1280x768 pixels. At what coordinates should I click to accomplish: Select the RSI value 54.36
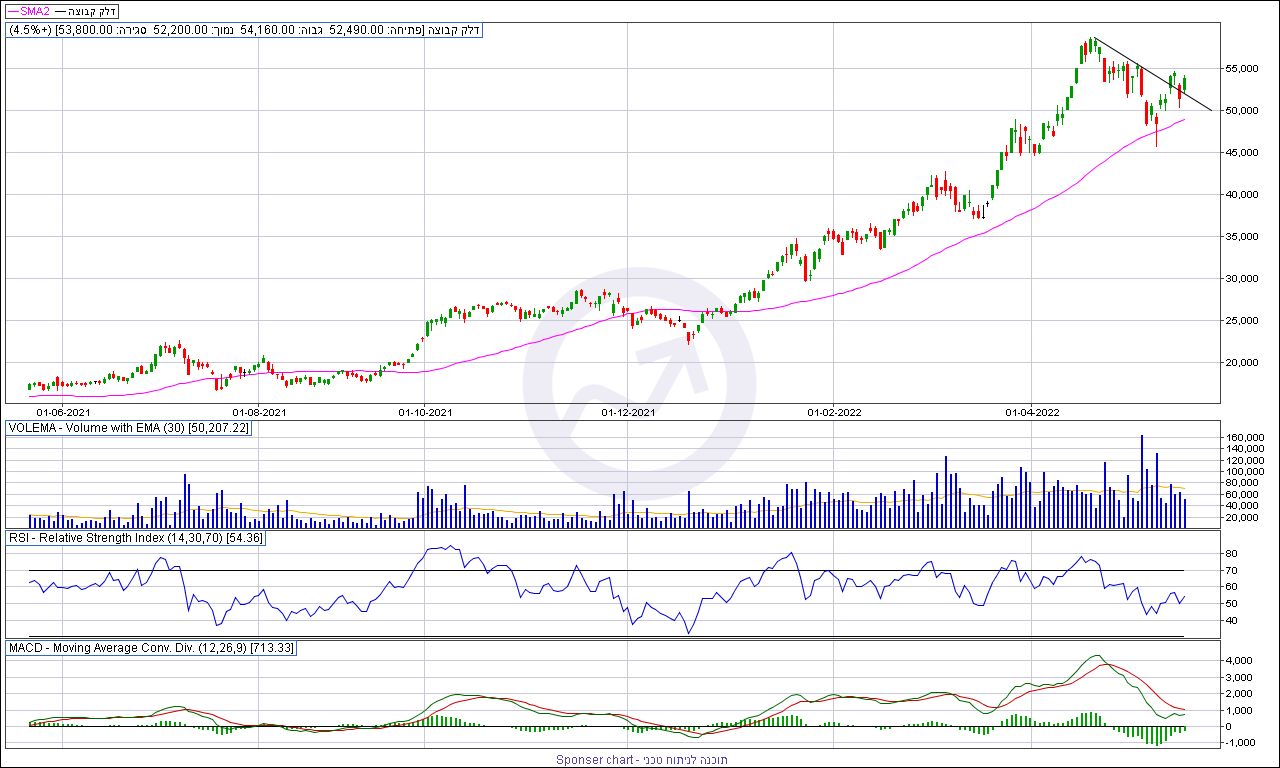245,538
